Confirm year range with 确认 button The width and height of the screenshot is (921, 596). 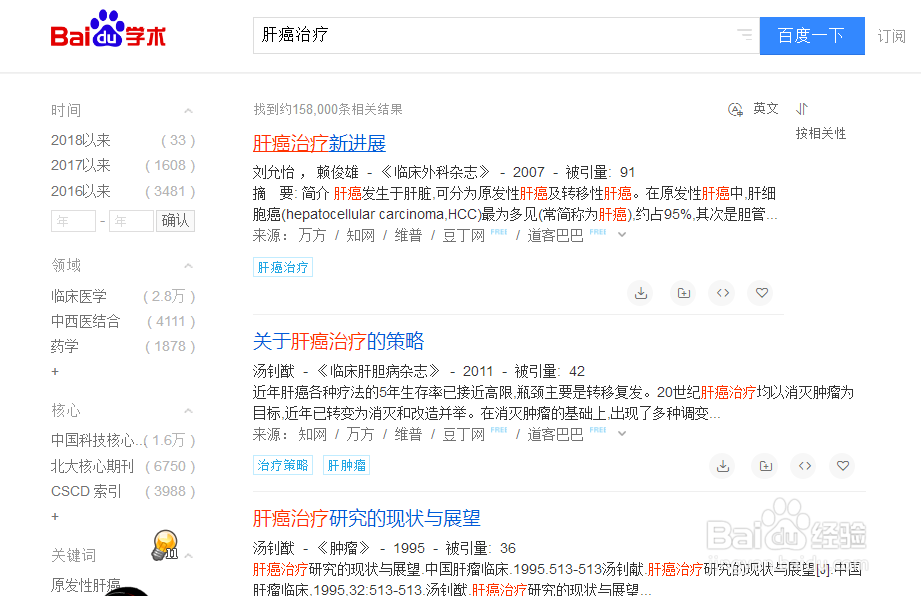tap(175, 221)
